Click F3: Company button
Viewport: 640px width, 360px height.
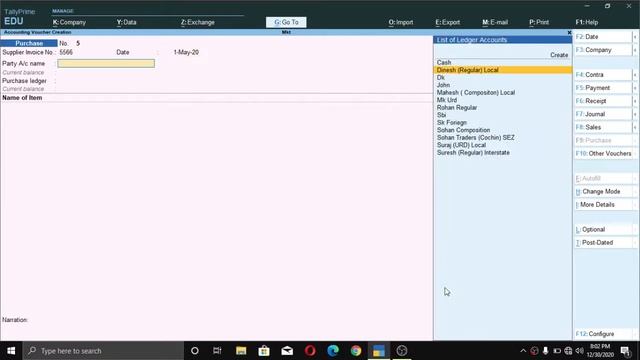[x=603, y=50]
